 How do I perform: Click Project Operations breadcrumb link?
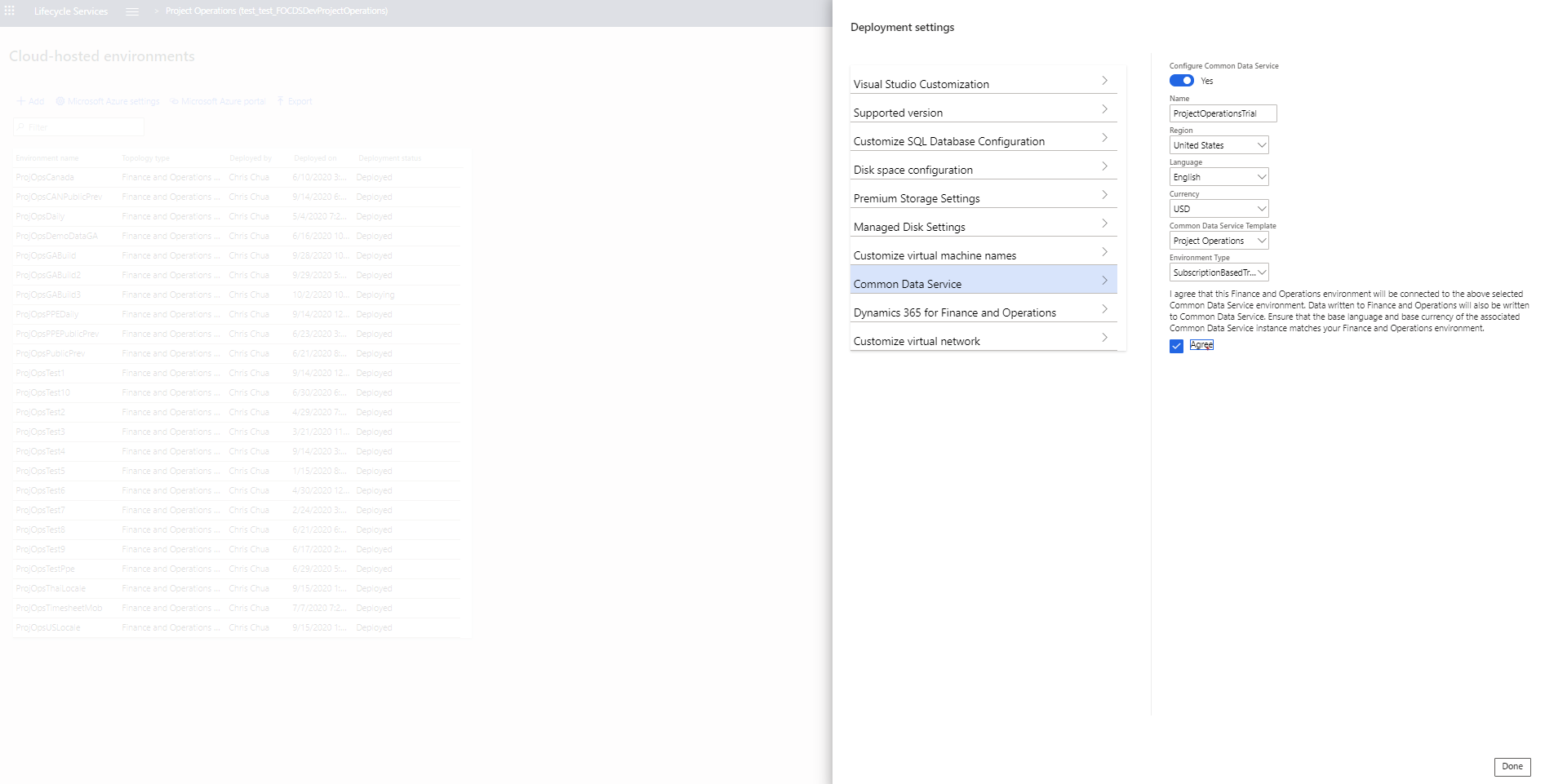[x=277, y=11]
